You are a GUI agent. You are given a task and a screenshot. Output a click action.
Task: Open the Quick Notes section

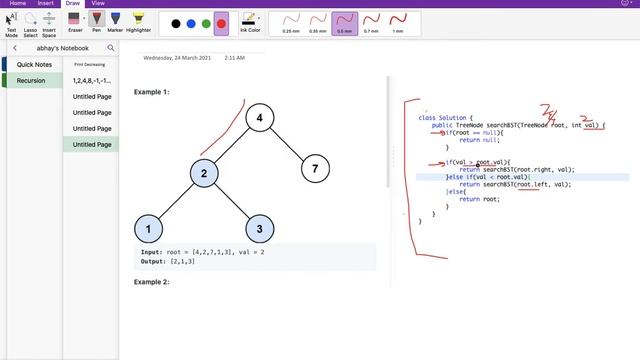click(x=34, y=64)
